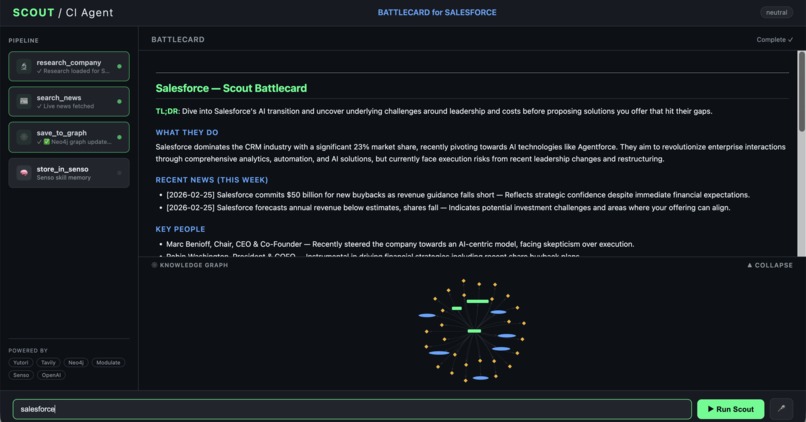Click the graph icon in save_to_graph step
The width and height of the screenshot is (806, 422).
pyautogui.click(x=24, y=137)
